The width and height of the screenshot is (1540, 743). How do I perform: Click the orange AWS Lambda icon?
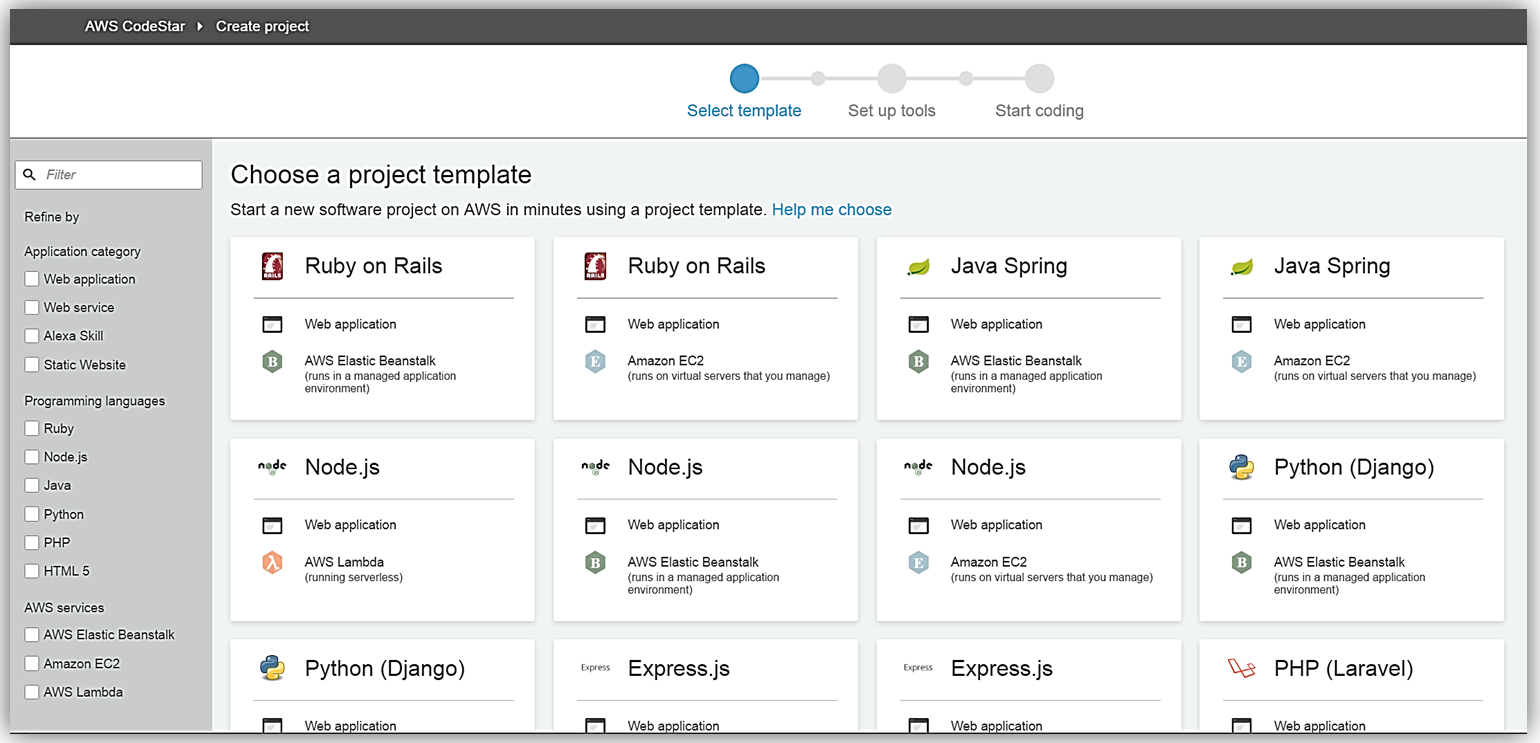tap(271, 563)
